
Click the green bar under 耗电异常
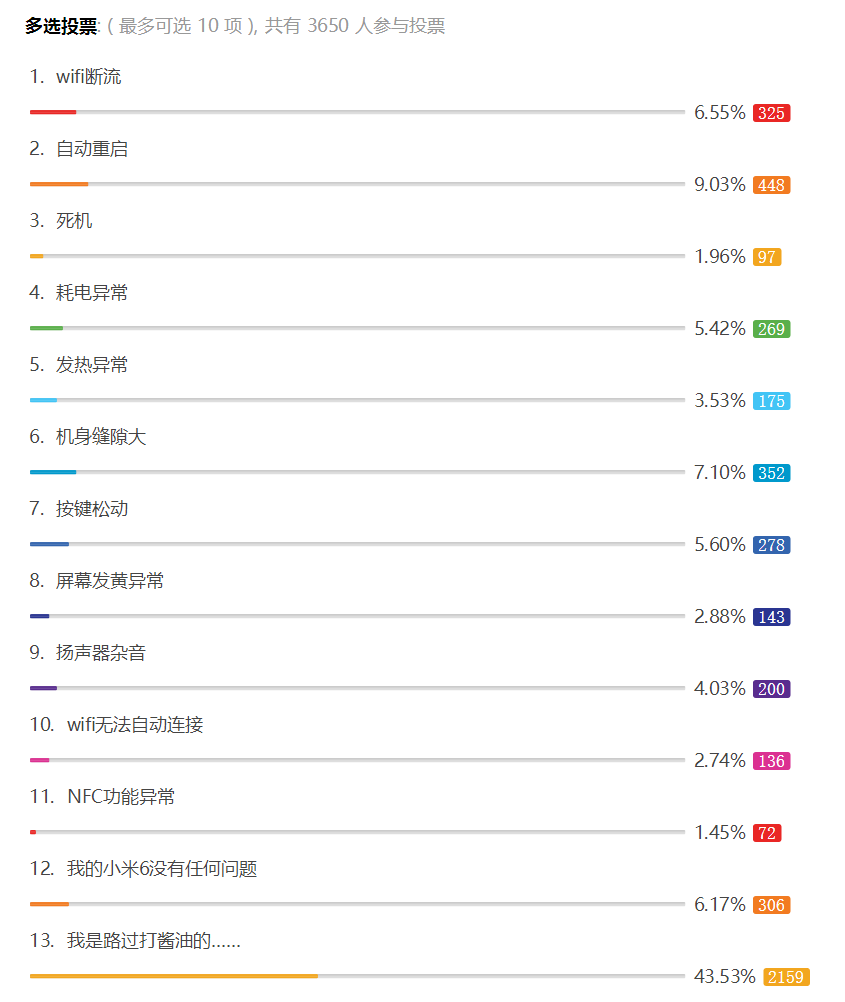pos(47,328)
